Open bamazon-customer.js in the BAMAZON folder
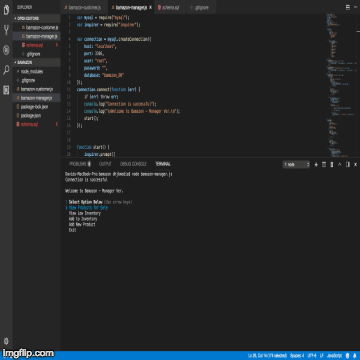 click(37, 89)
